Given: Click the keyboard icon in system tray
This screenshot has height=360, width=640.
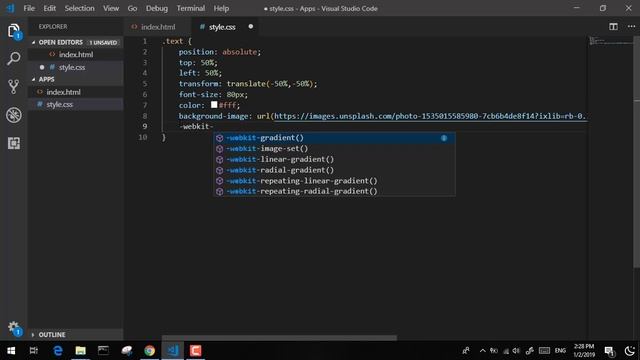Looking at the screenshot, I should tap(544, 351).
